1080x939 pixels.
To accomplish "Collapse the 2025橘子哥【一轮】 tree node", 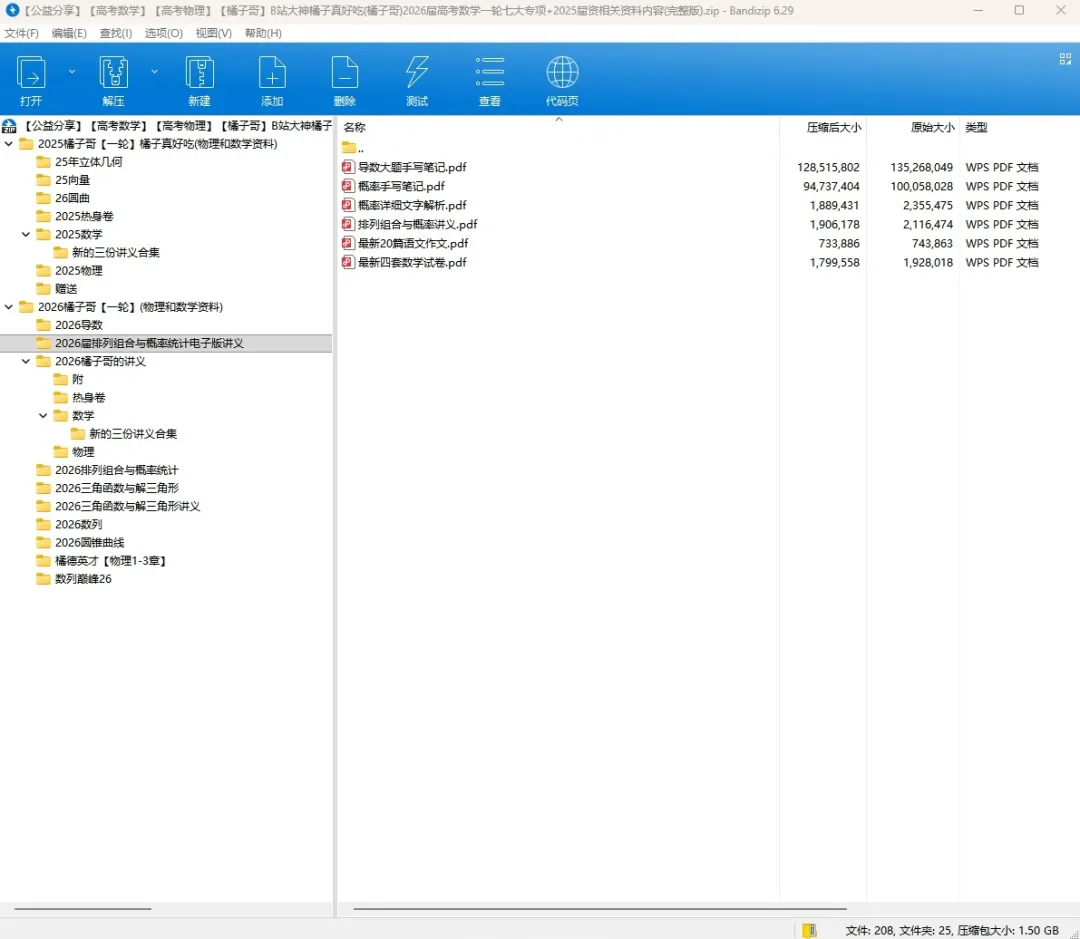I will (x=9, y=144).
